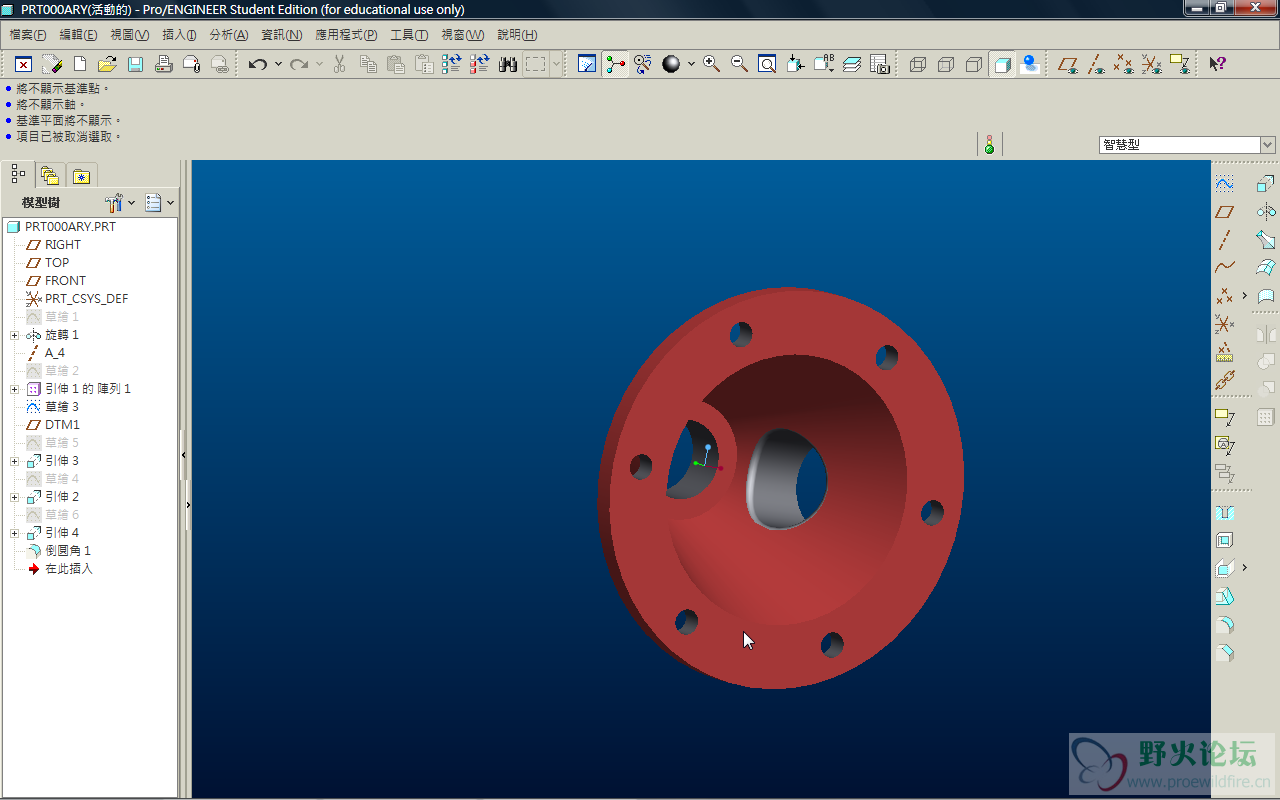
Task: Open the 分析 menu
Action: click(x=228, y=35)
